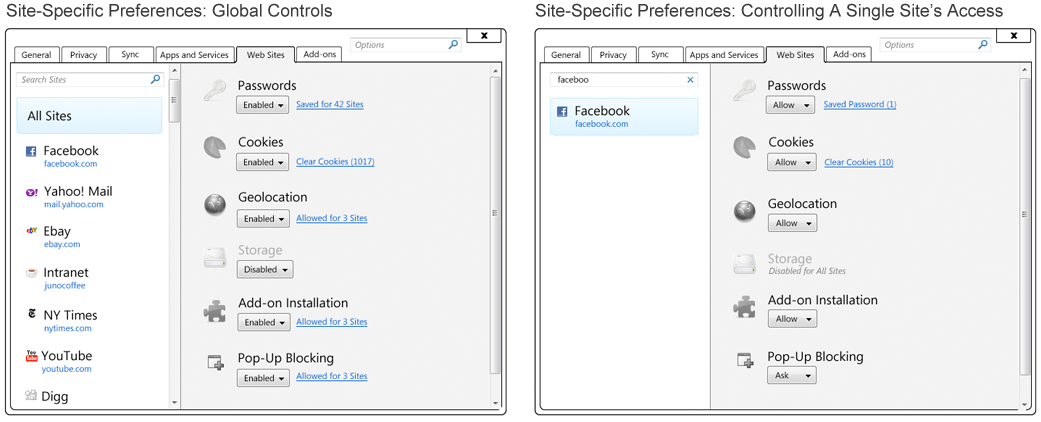
Task: Click the Yahoo! Mail site icon
Action: (32, 192)
